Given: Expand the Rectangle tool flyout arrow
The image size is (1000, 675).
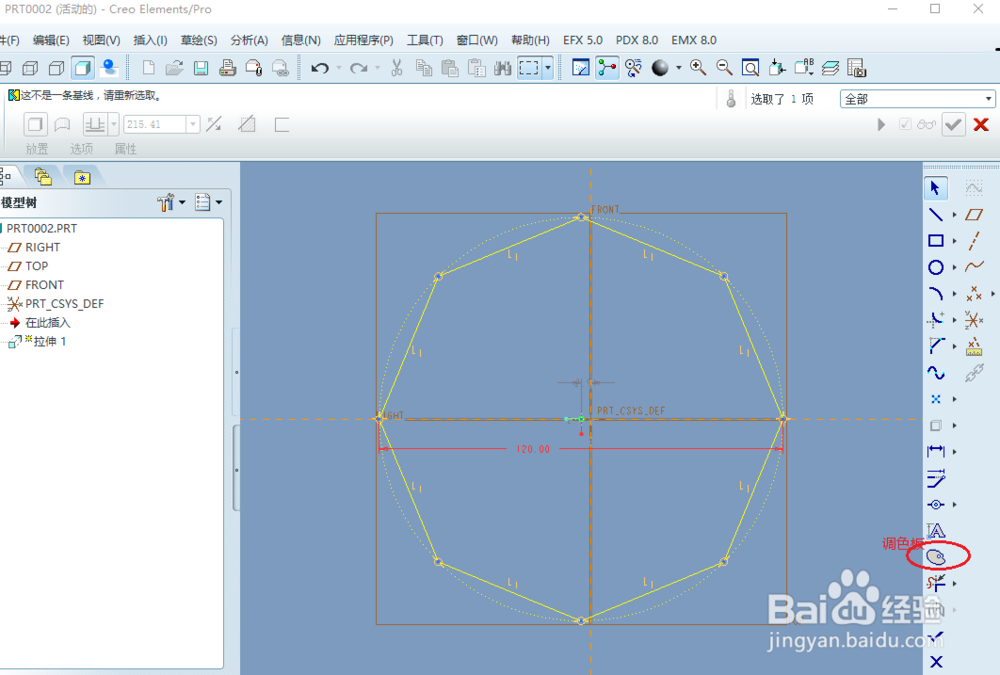Looking at the screenshot, I should 955,241.
